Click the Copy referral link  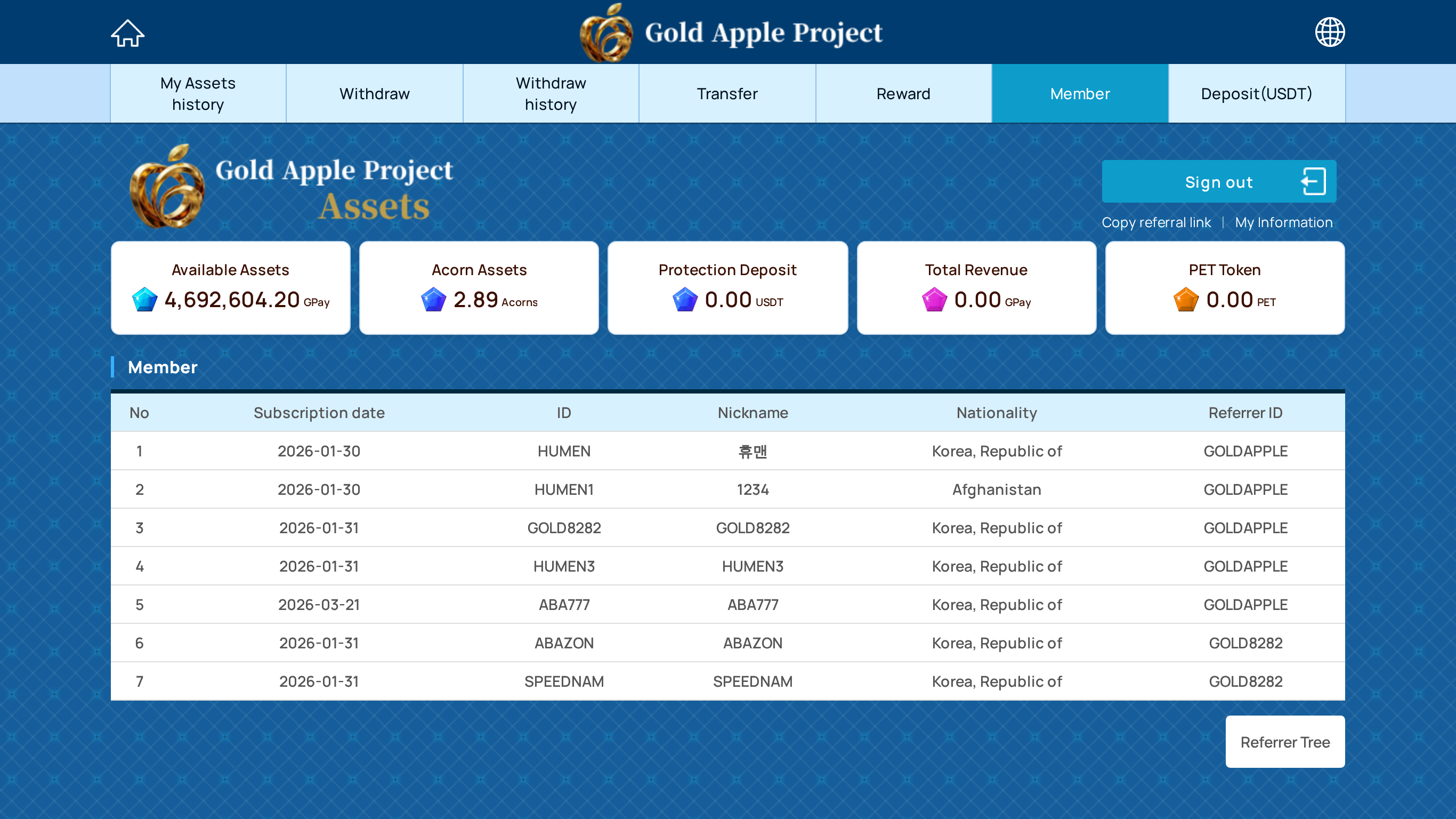pyautogui.click(x=1156, y=222)
